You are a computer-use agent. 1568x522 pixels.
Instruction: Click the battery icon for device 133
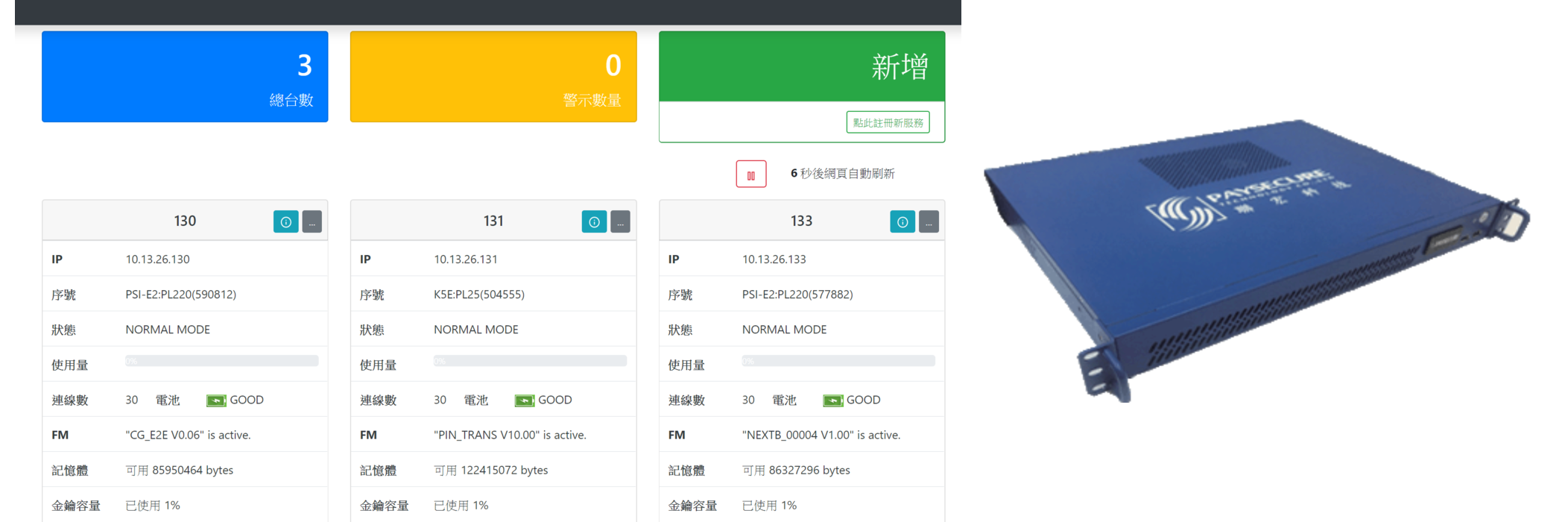click(x=833, y=400)
